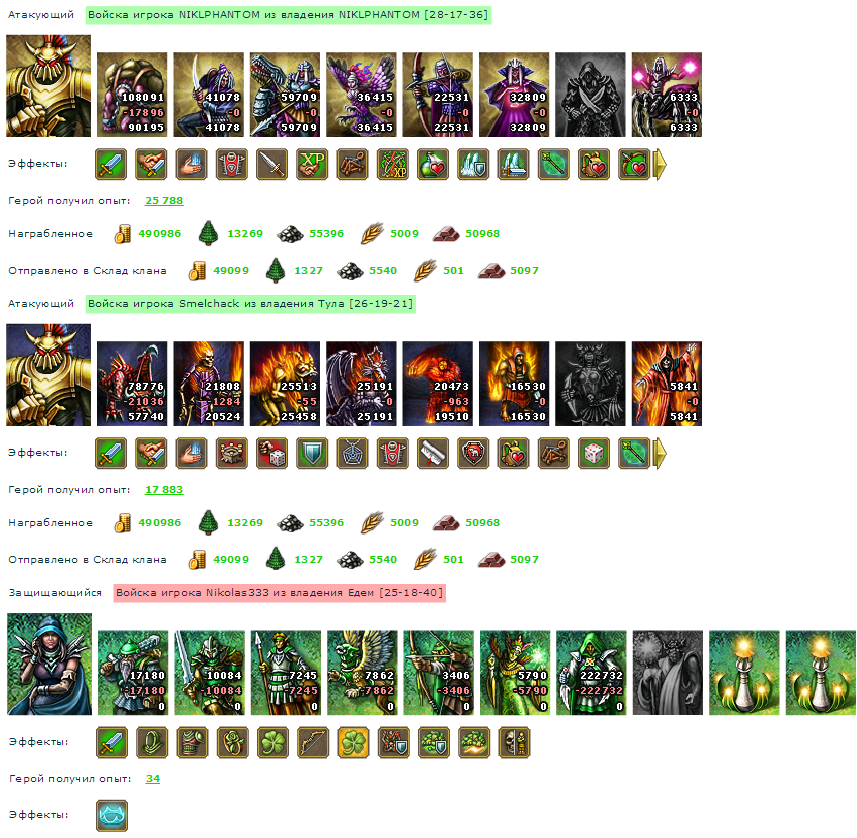
Task: Click the silver shield effect icon
Action: (x=312, y=453)
